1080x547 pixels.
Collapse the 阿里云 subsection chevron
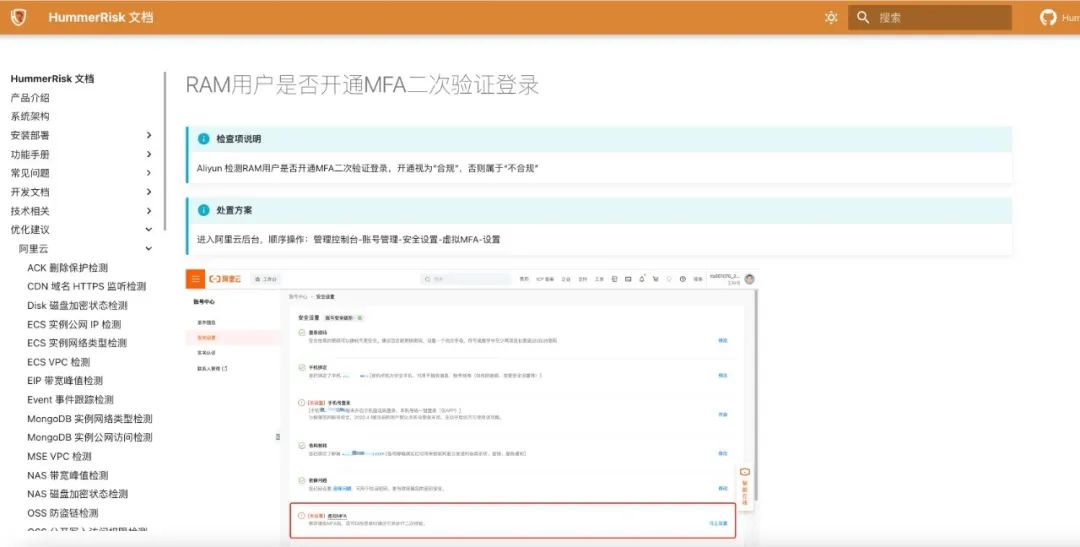pyautogui.click(x=149, y=249)
